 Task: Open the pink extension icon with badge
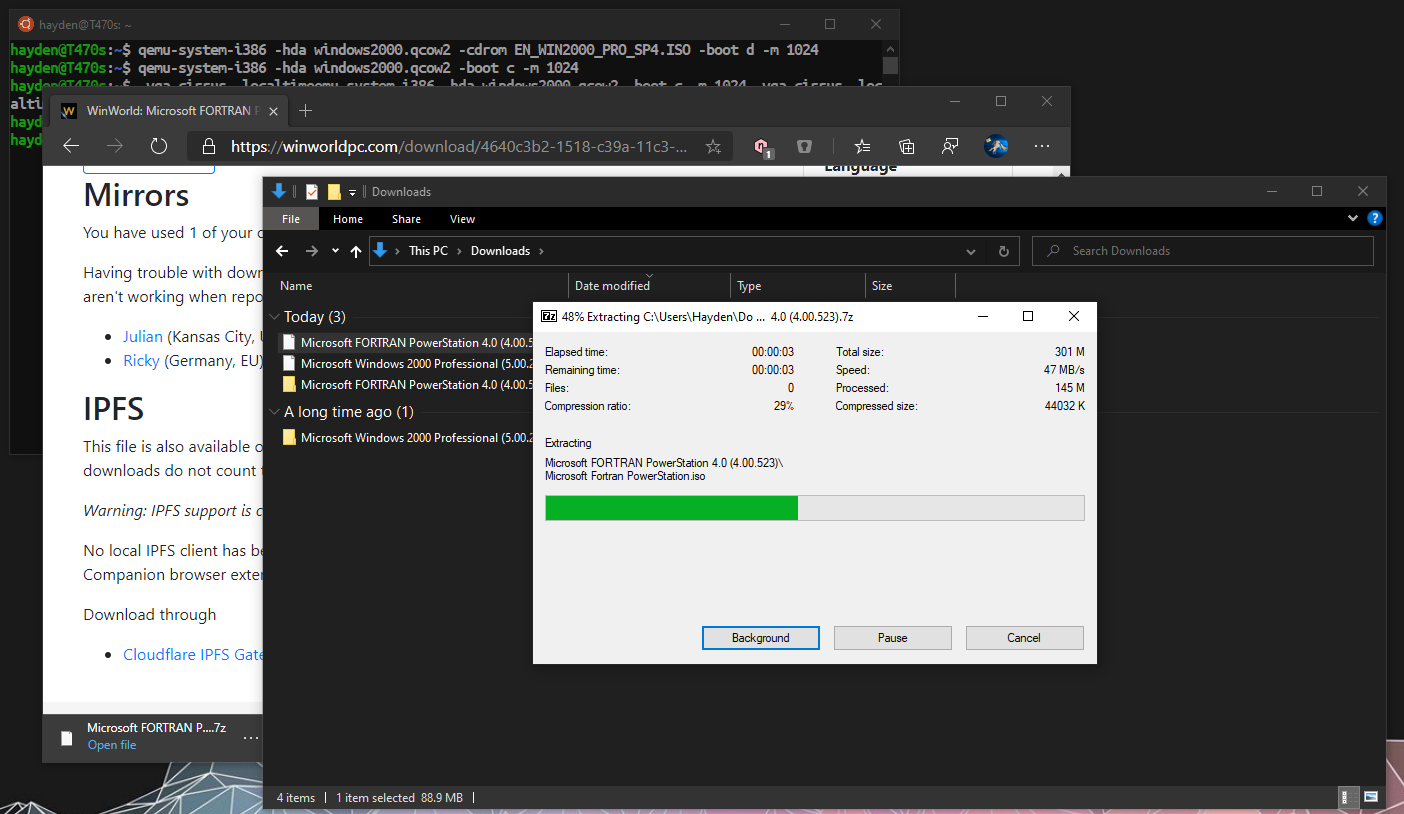[762, 147]
